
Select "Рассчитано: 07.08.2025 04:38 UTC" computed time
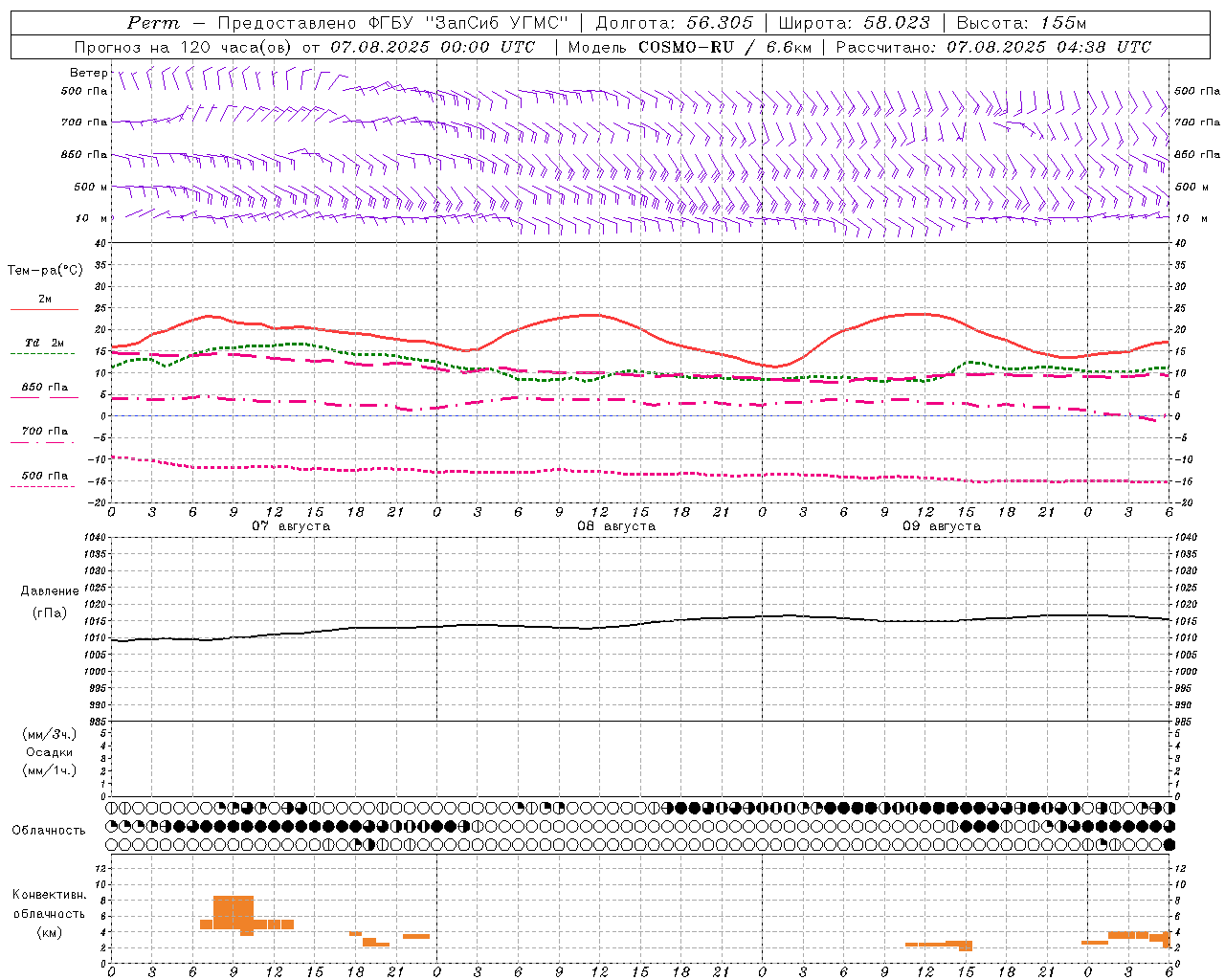tap(993, 47)
